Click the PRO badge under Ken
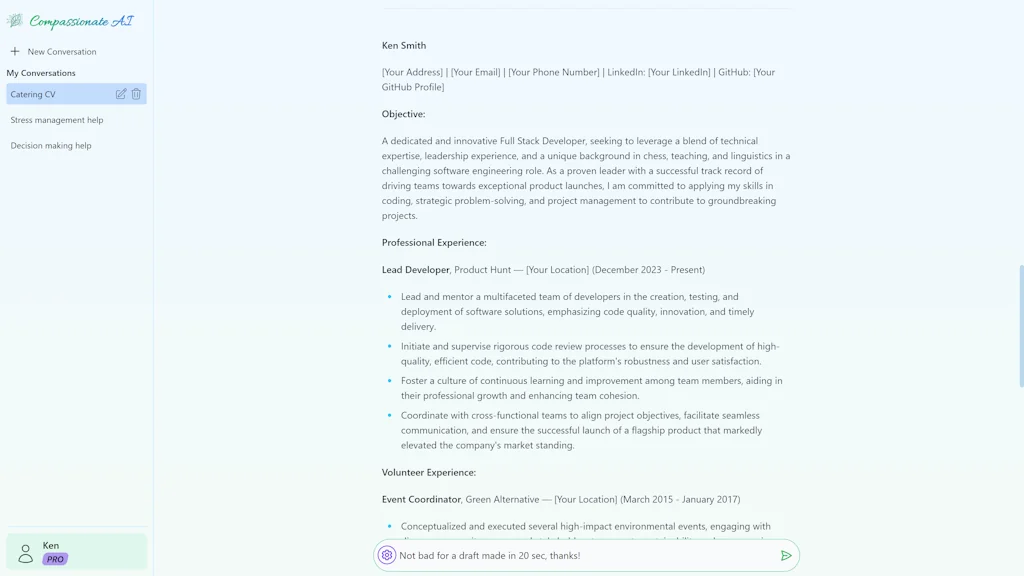 click(55, 559)
